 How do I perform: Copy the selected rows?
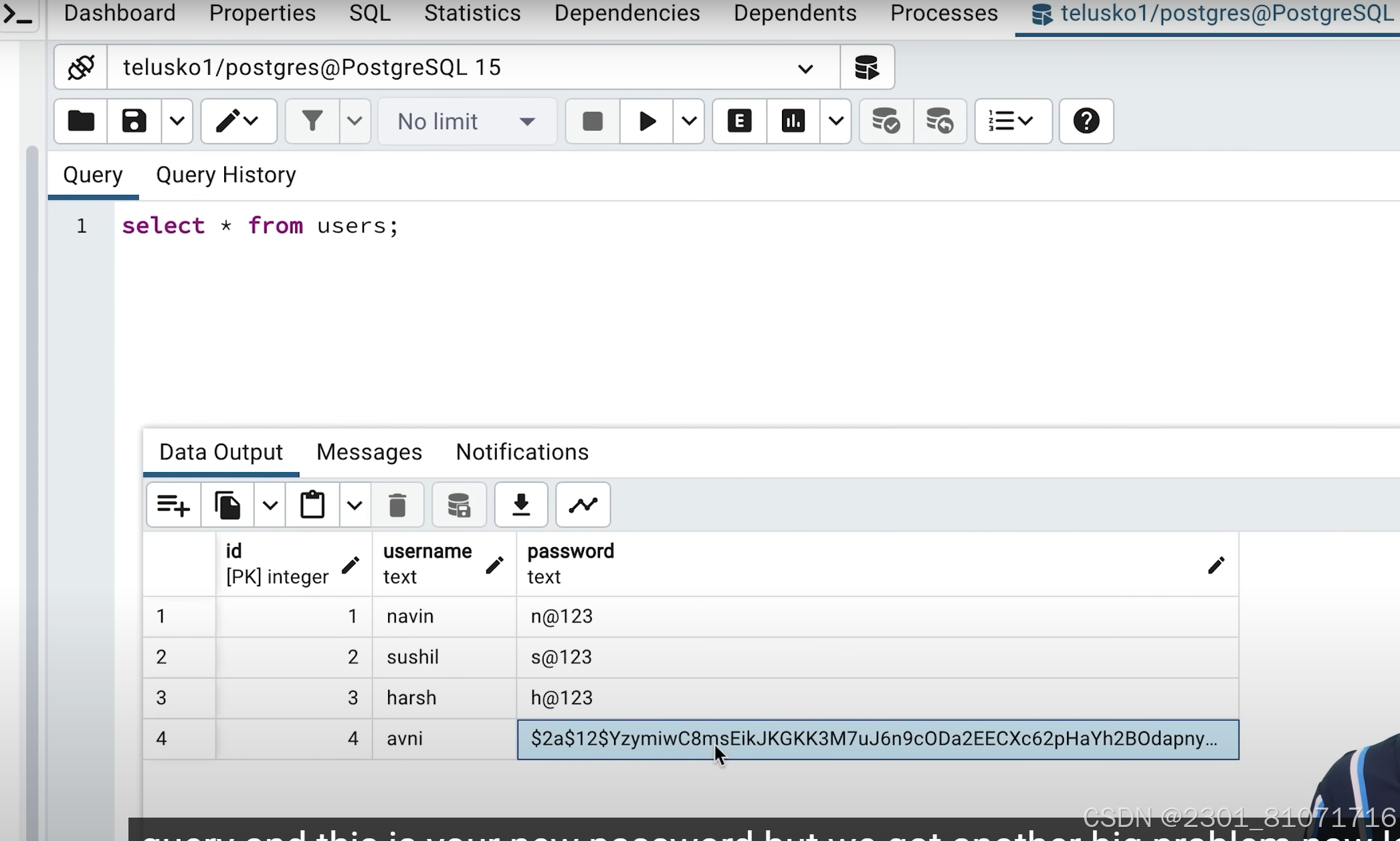(227, 505)
